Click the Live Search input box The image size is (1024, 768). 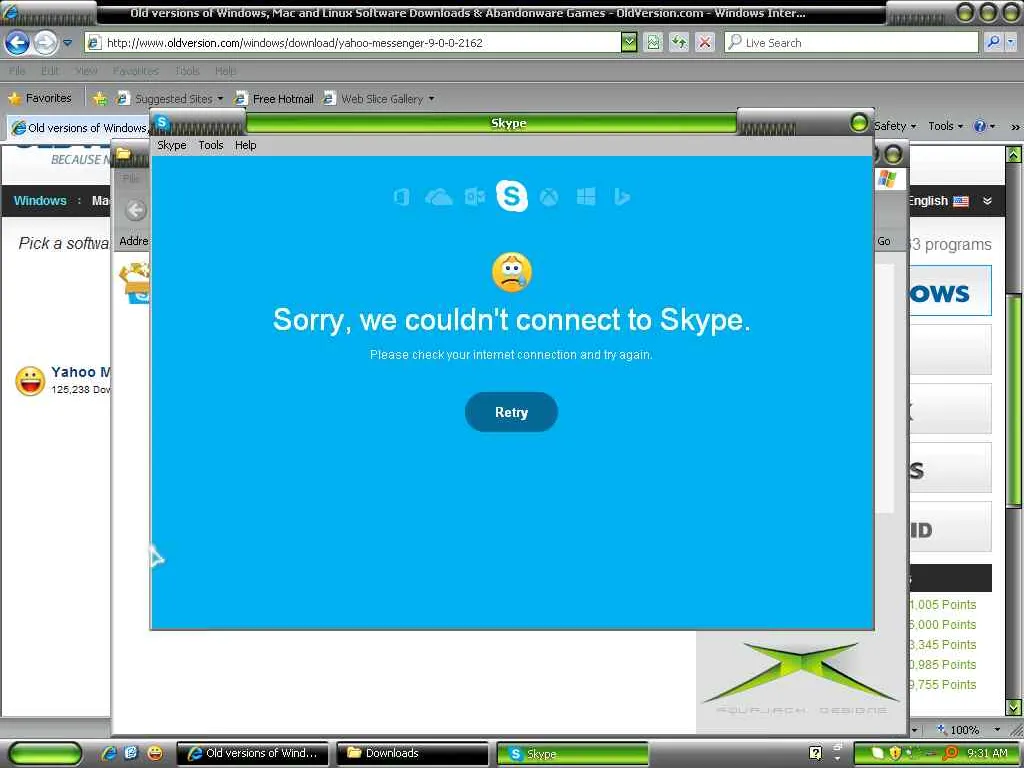[851, 43]
